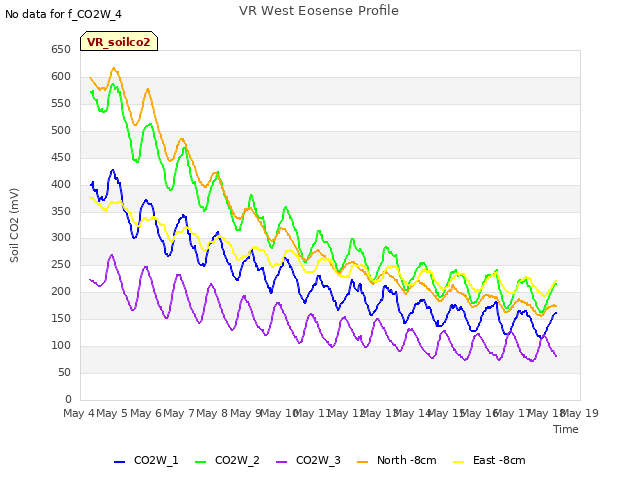Image resolution: width=640 pixels, height=480 pixels.
Task: Click the May 4 x-axis label
Action: pyautogui.click(x=79, y=413)
